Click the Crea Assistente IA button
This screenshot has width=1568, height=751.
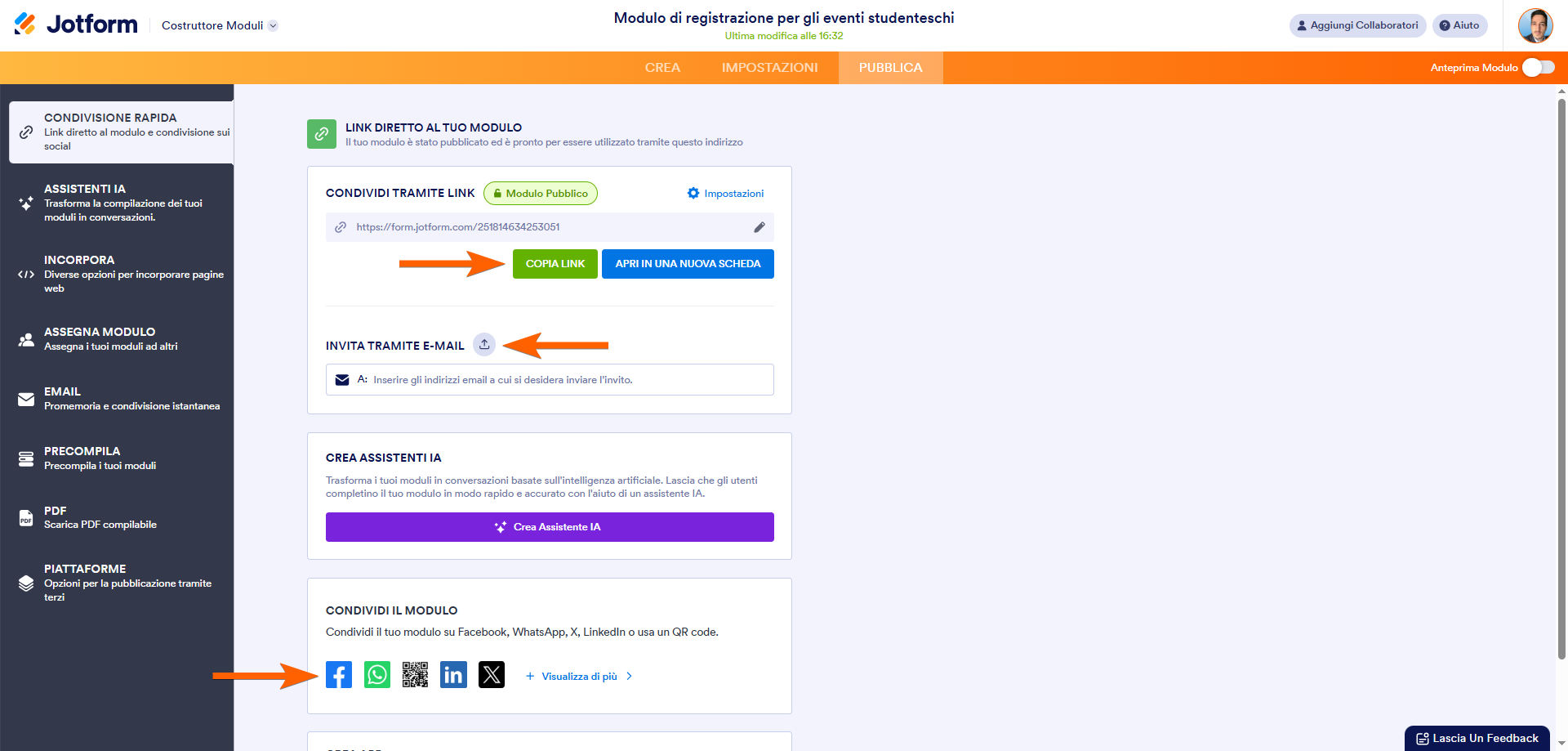point(550,527)
